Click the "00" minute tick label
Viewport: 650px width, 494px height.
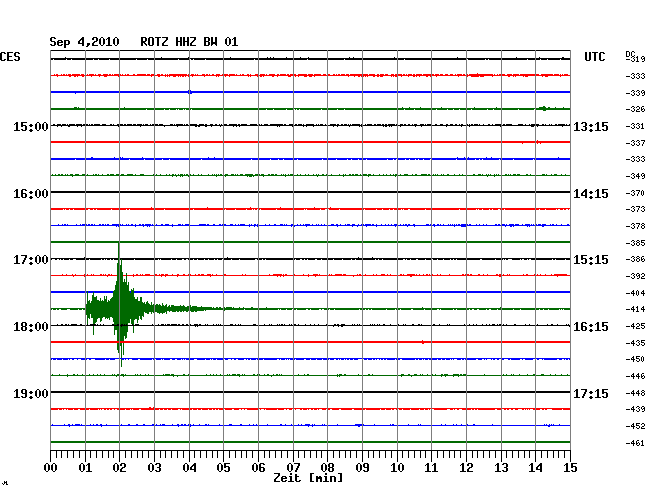(x=51, y=467)
